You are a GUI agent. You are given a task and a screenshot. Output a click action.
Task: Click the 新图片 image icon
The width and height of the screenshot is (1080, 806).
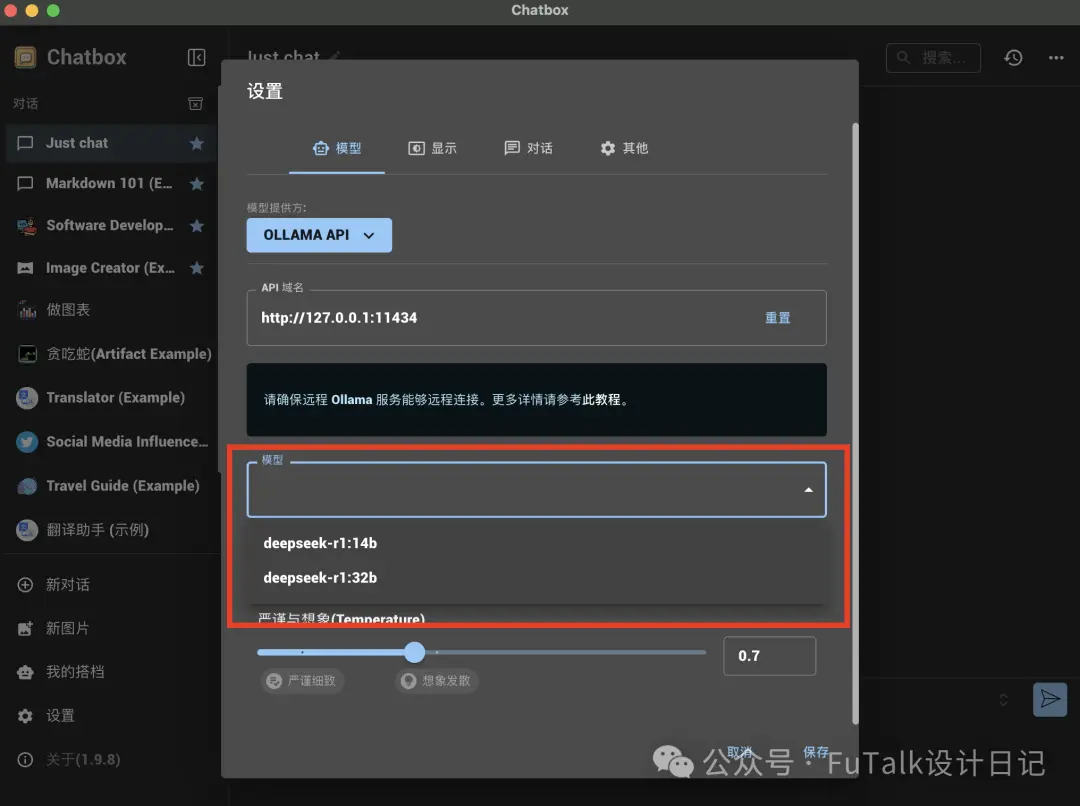(25, 628)
